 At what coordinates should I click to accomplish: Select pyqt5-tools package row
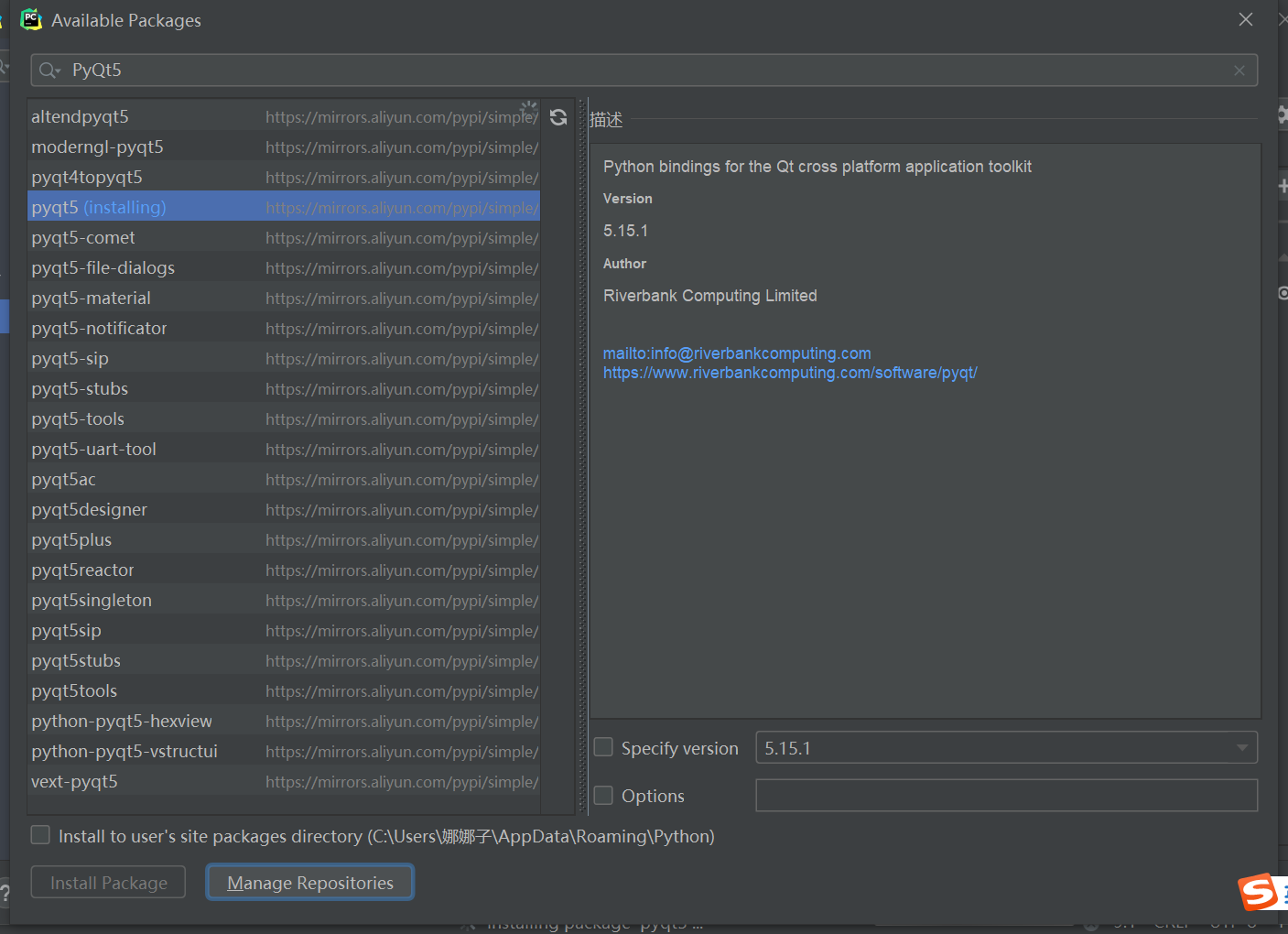point(284,418)
